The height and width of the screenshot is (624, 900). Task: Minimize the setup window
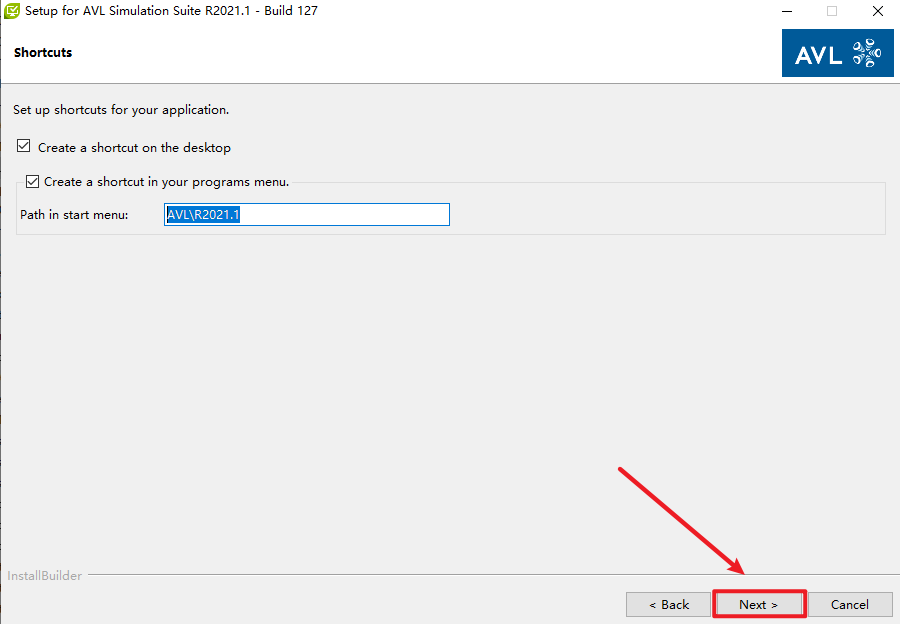pos(785,11)
